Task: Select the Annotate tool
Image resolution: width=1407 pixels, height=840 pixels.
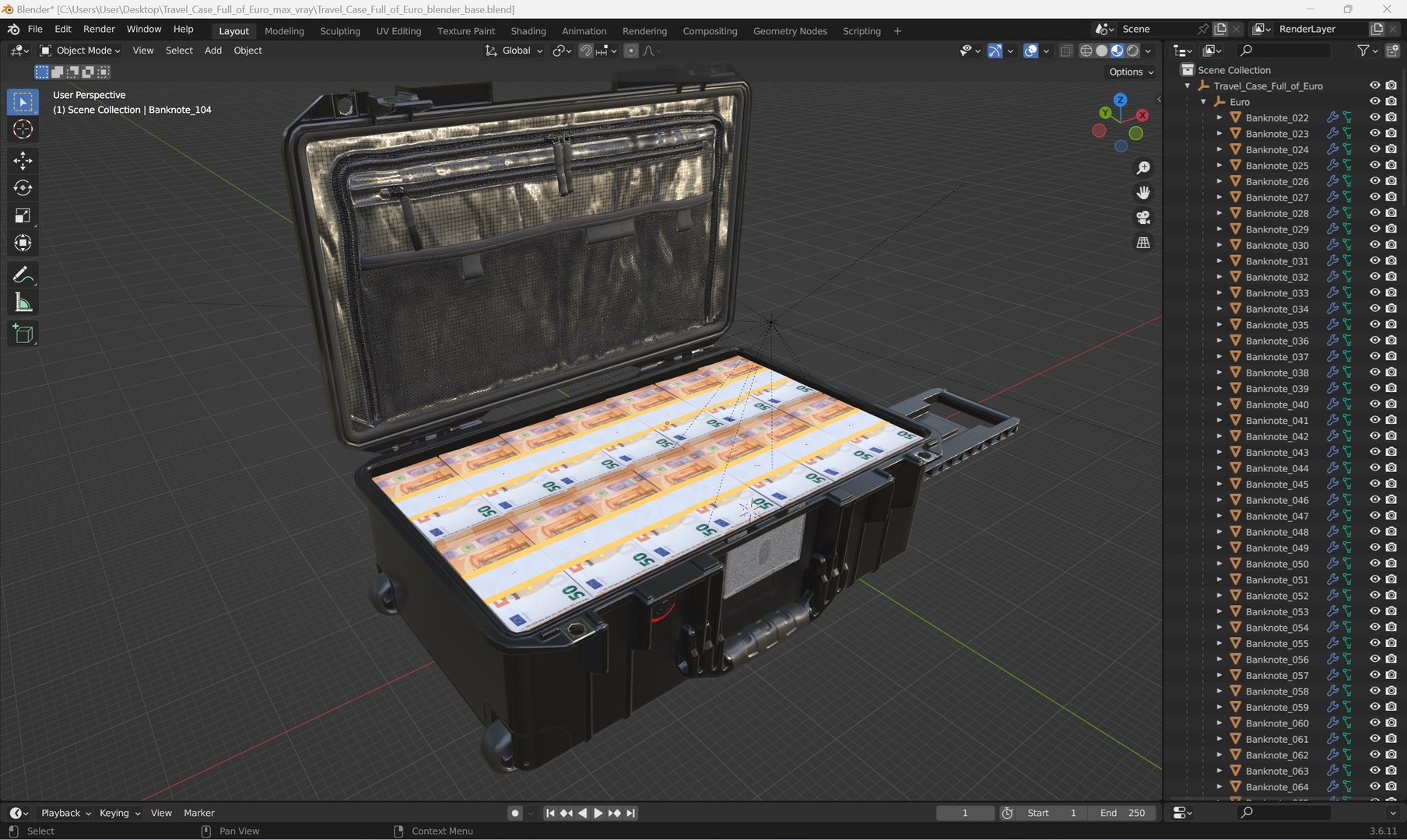Action: [x=23, y=275]
